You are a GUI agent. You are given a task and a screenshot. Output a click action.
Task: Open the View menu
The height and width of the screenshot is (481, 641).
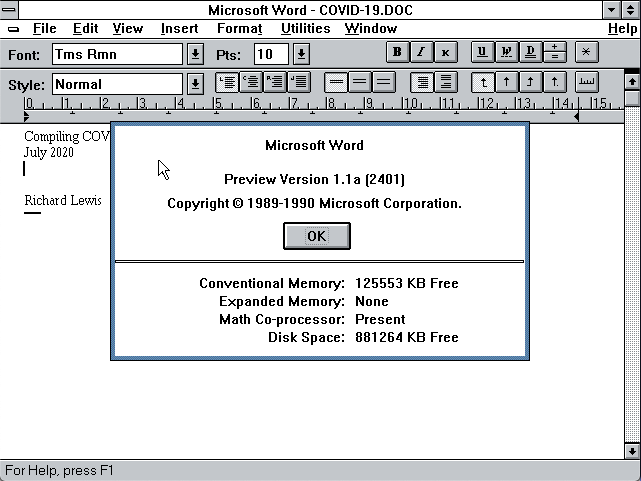[128, 29]
